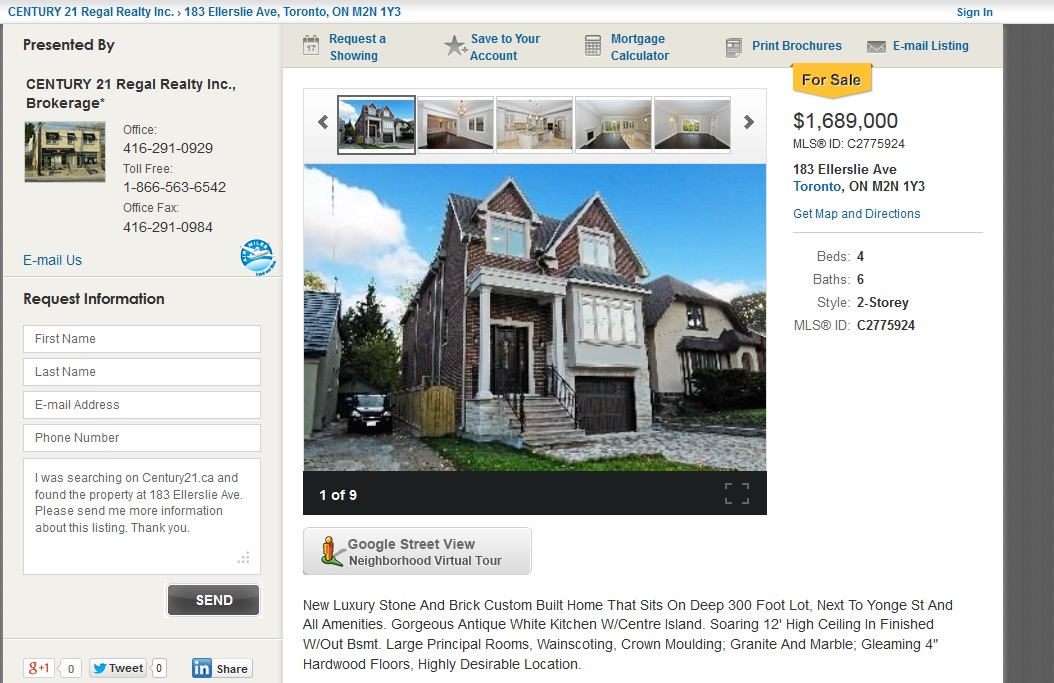Viewport: 1054px width, 683px height.
Task: Show next gallery thumbnails with right arrow
Action: point(748,122)
